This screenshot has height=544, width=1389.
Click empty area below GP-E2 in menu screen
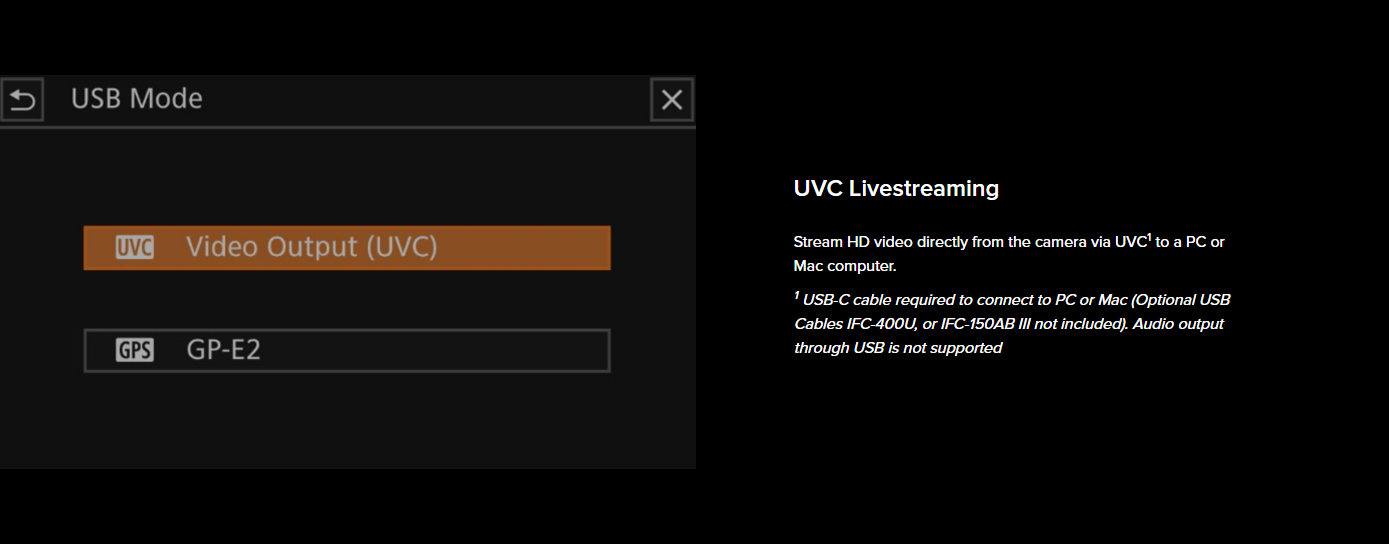[x=347, y=420]
